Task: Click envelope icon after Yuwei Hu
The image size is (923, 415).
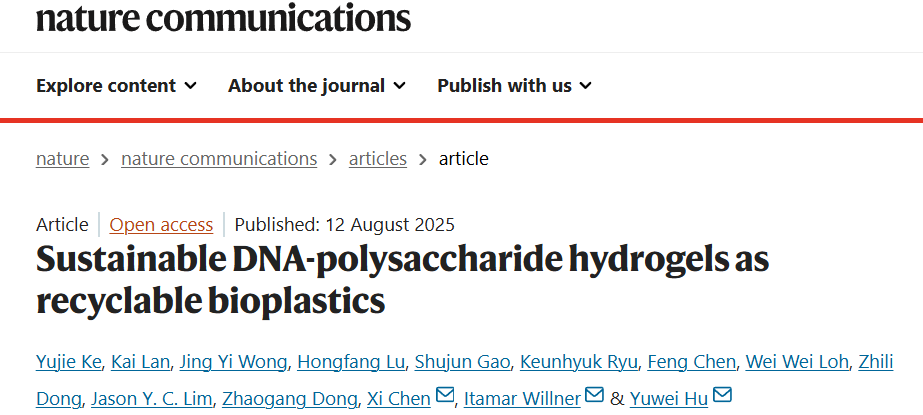Action: click(722, 397)
